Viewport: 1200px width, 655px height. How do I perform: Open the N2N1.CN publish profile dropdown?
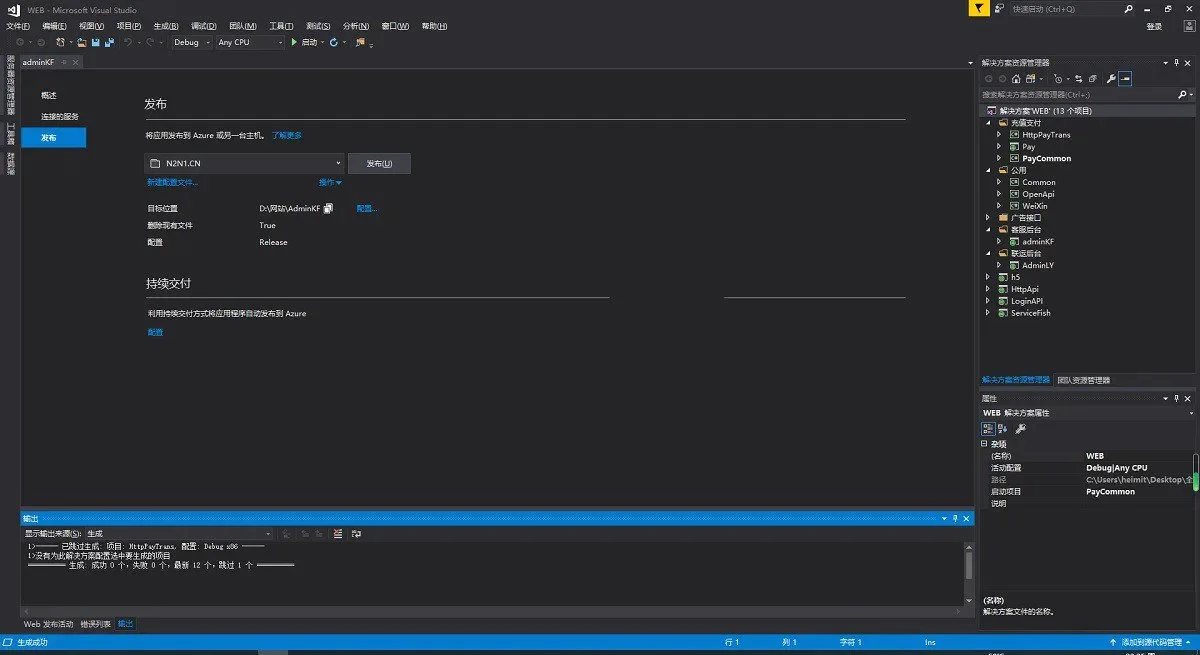pos(245,163)
